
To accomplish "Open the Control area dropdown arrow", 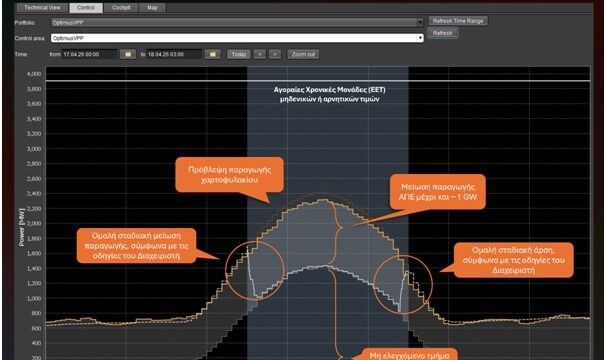I will [420, 38].
